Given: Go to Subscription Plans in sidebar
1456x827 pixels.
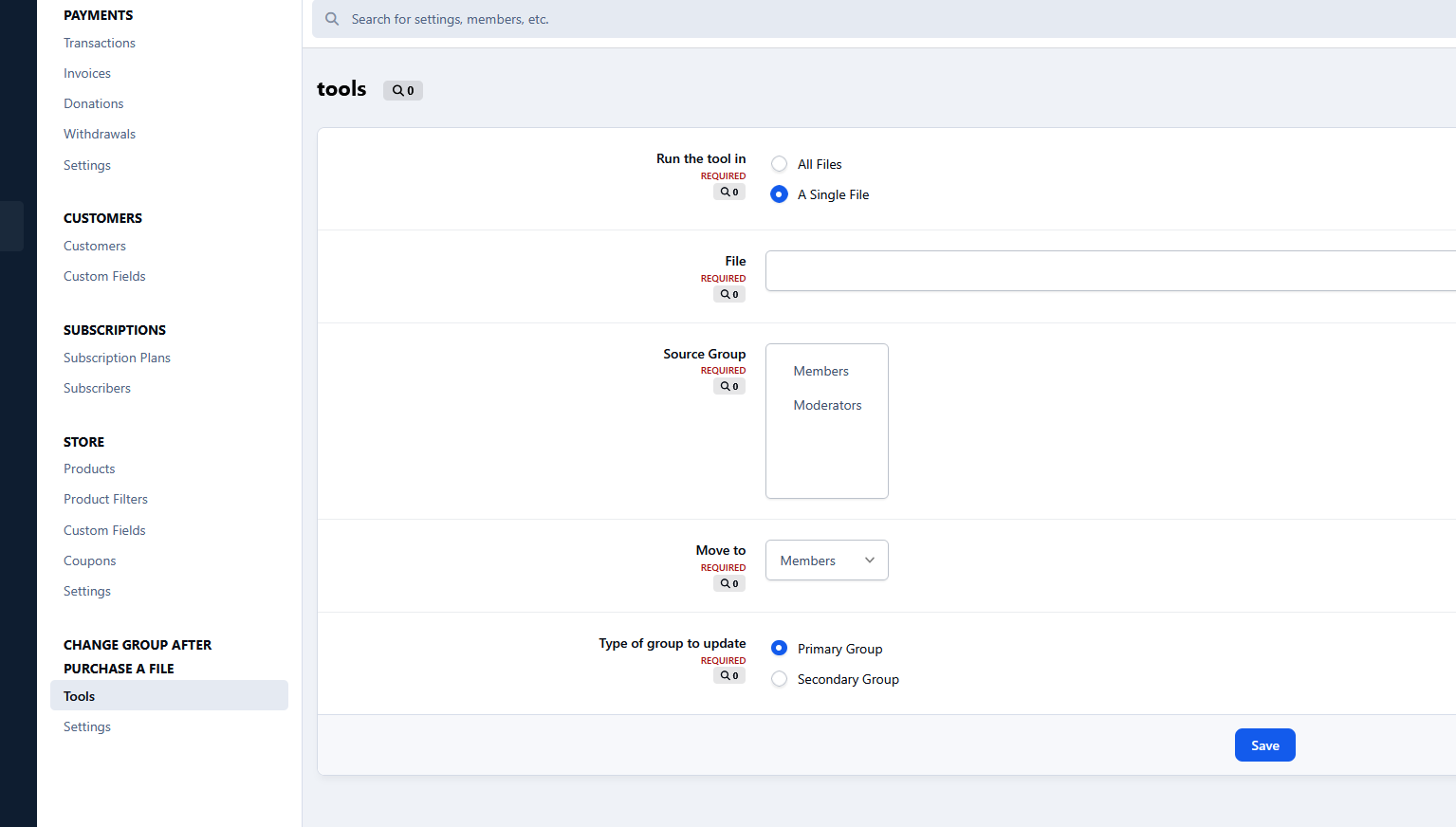Looking at the screenshot, I should 117,358.
